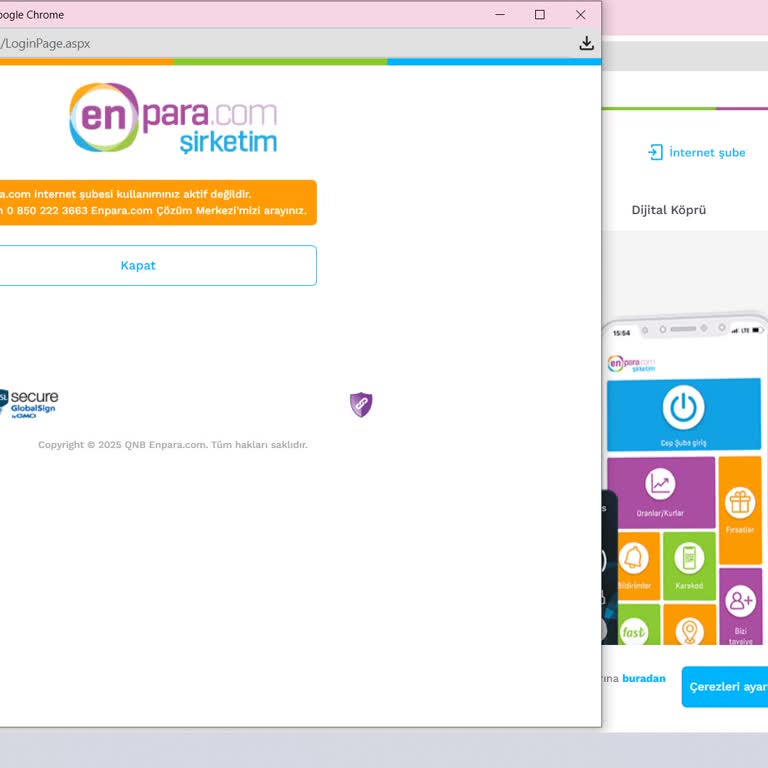Viewport: 768px width, 768px height.
Task: Maximize the Chrome popup window
Action: pos(540,15)
